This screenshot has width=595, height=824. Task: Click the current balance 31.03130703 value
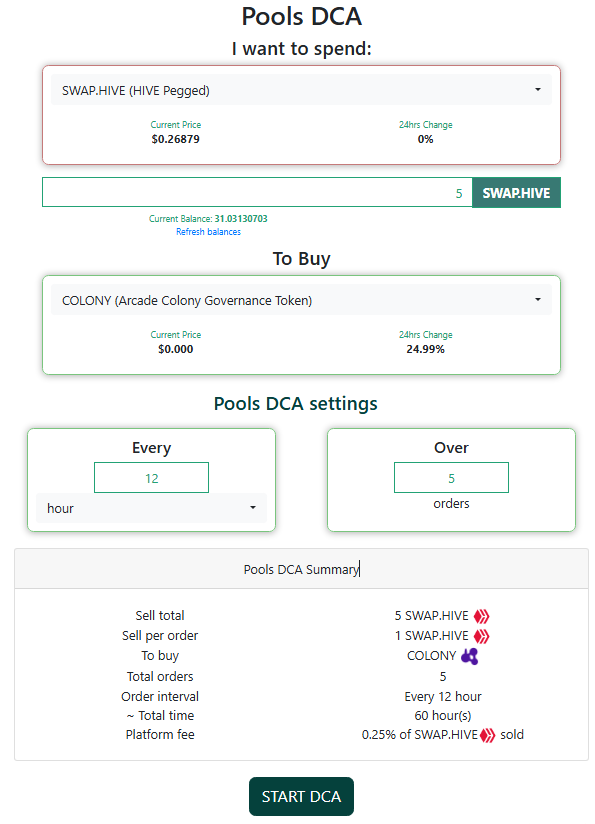coord(241,219)
